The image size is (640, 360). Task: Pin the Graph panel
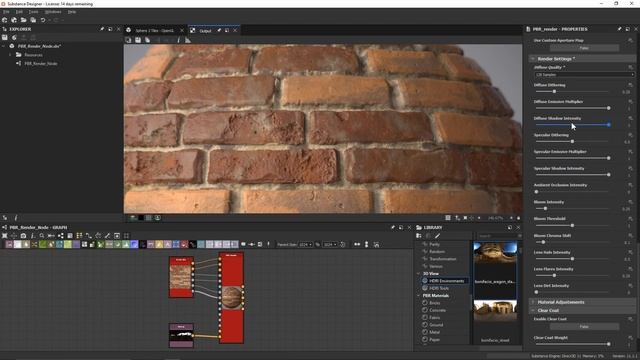click(x=393, y=227)
